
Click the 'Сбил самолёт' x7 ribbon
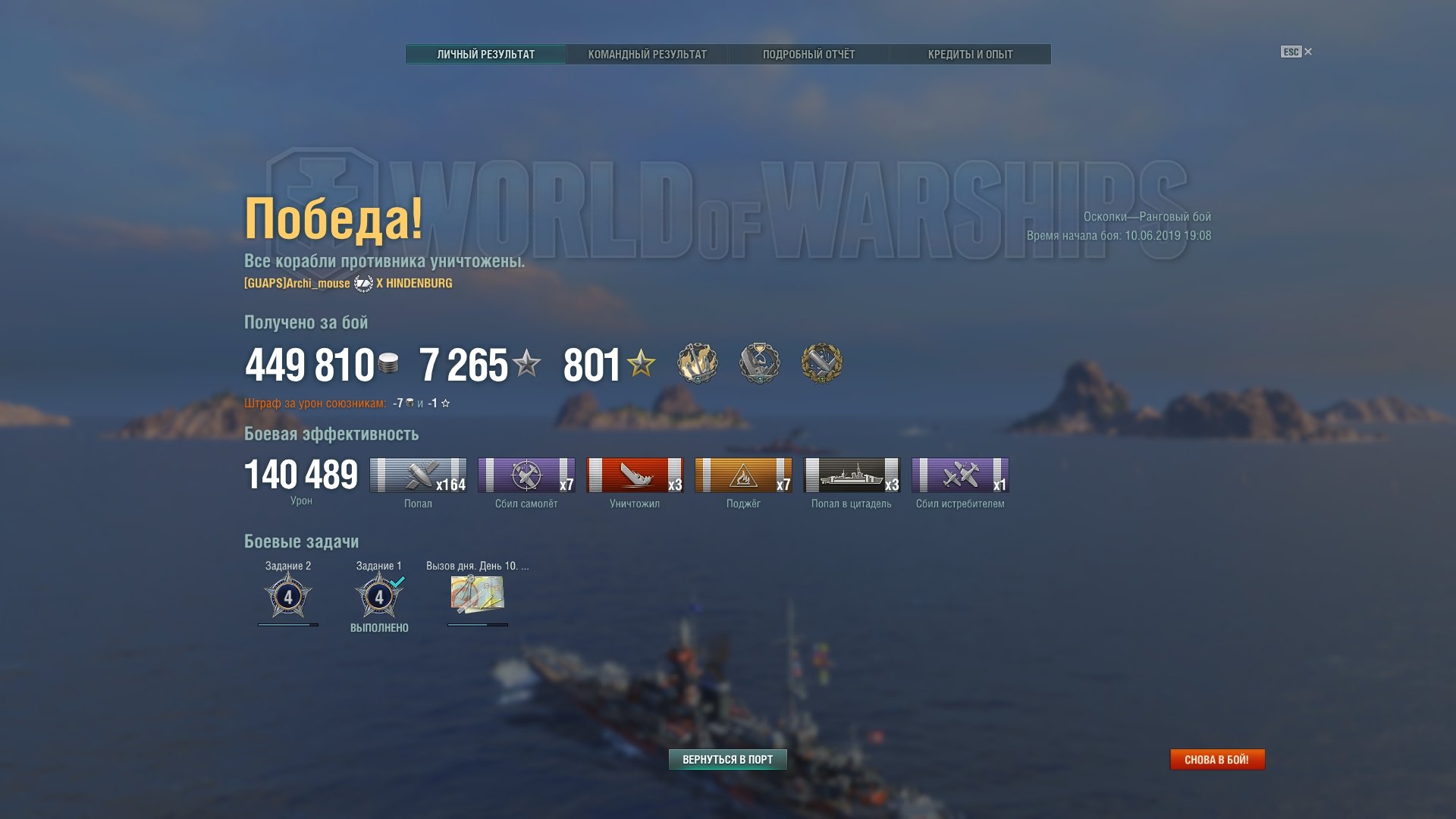[x=526, y=475]
